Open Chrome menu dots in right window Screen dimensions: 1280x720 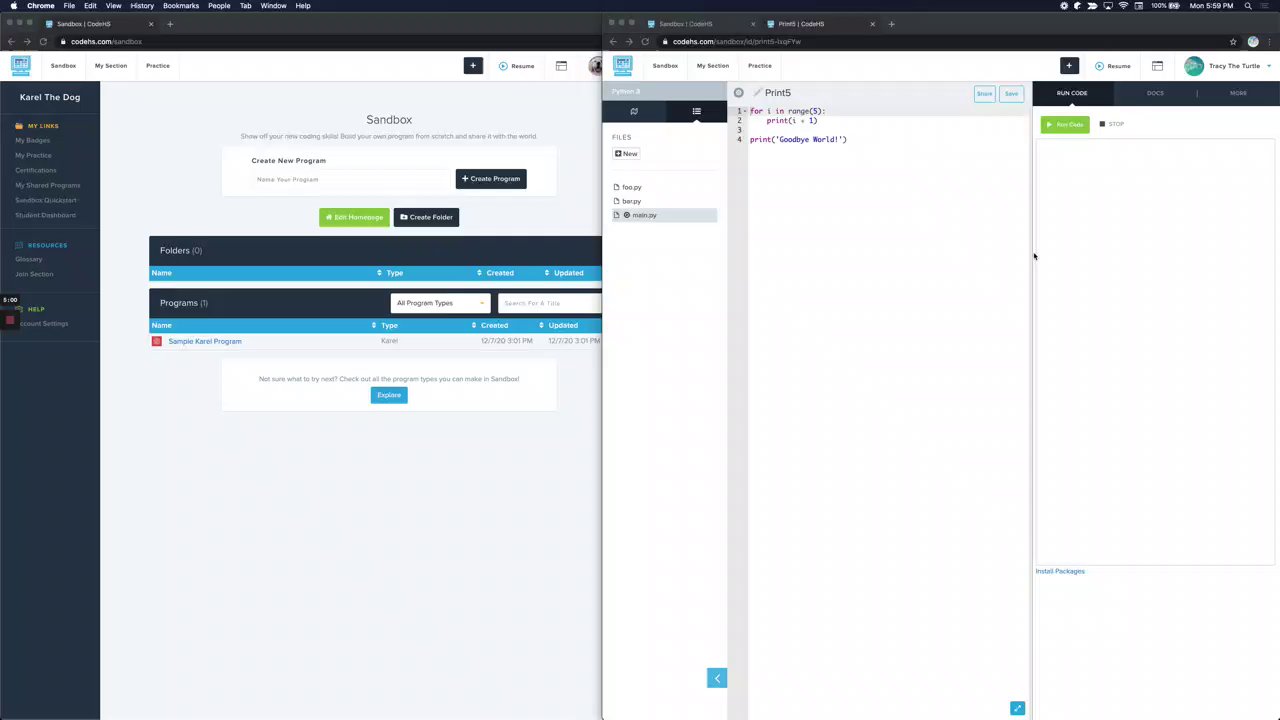coord(1270,42)
